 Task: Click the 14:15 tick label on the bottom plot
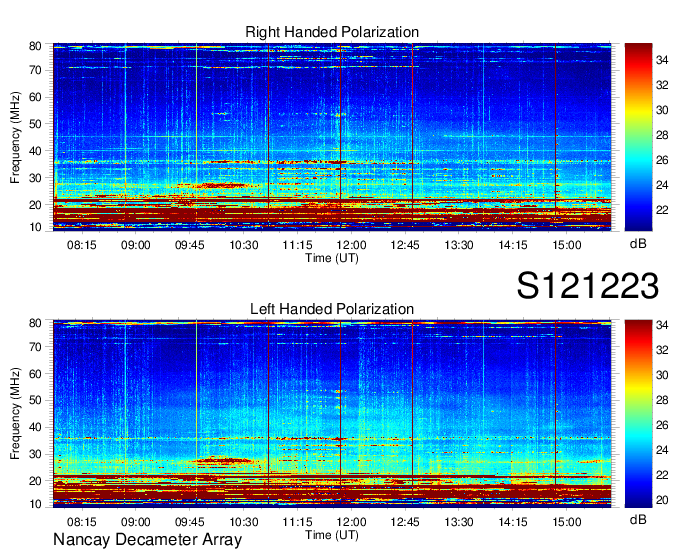(513, 522)
